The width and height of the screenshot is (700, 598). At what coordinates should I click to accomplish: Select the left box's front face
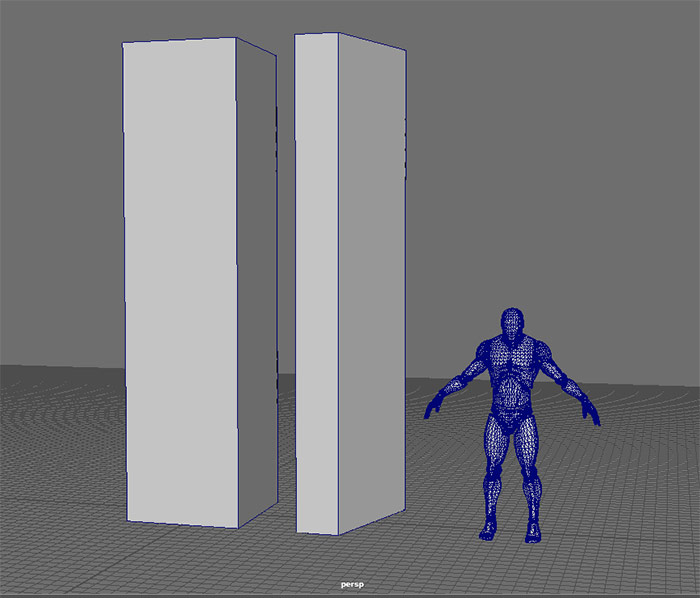pyautogui.click(x=180, y=280)
